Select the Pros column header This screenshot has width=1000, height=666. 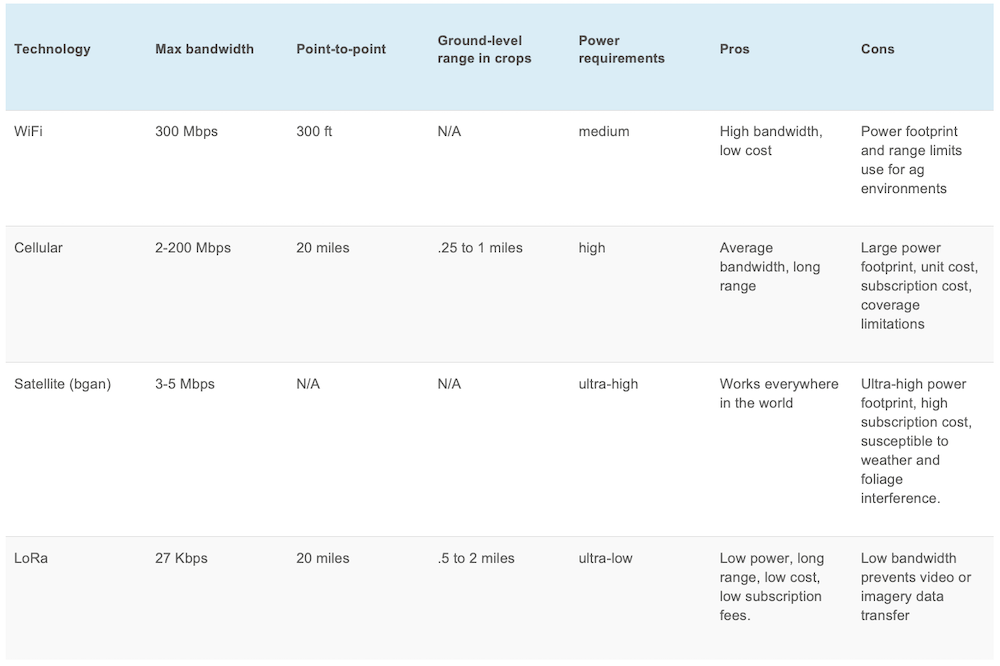point(736,49)
